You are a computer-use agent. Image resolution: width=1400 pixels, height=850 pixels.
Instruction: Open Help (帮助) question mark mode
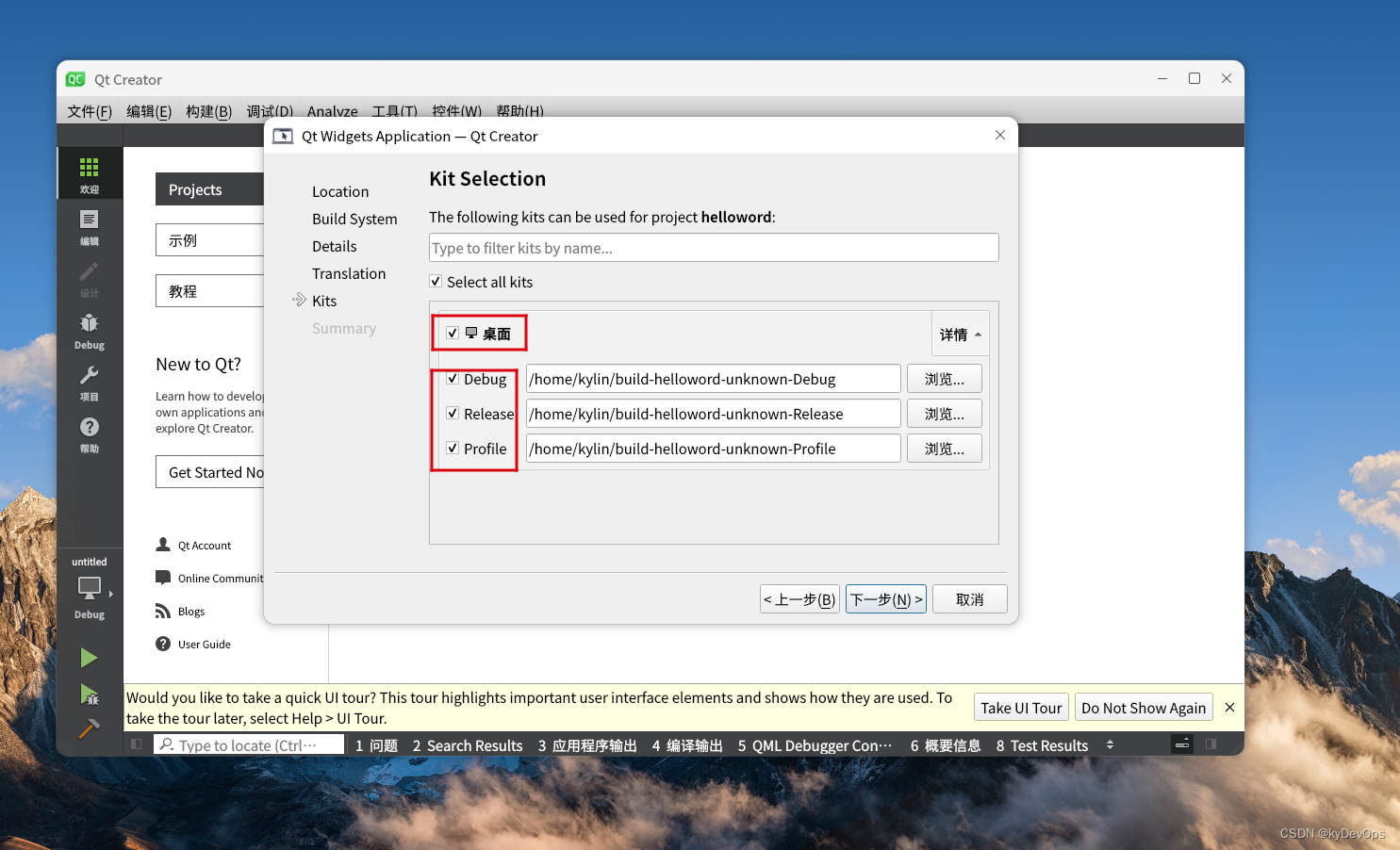(x=90, y=433)
